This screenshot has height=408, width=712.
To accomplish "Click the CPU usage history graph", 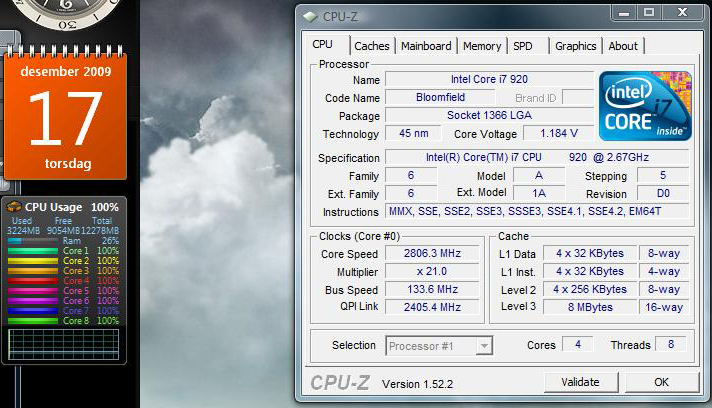I will pos(64,344).
